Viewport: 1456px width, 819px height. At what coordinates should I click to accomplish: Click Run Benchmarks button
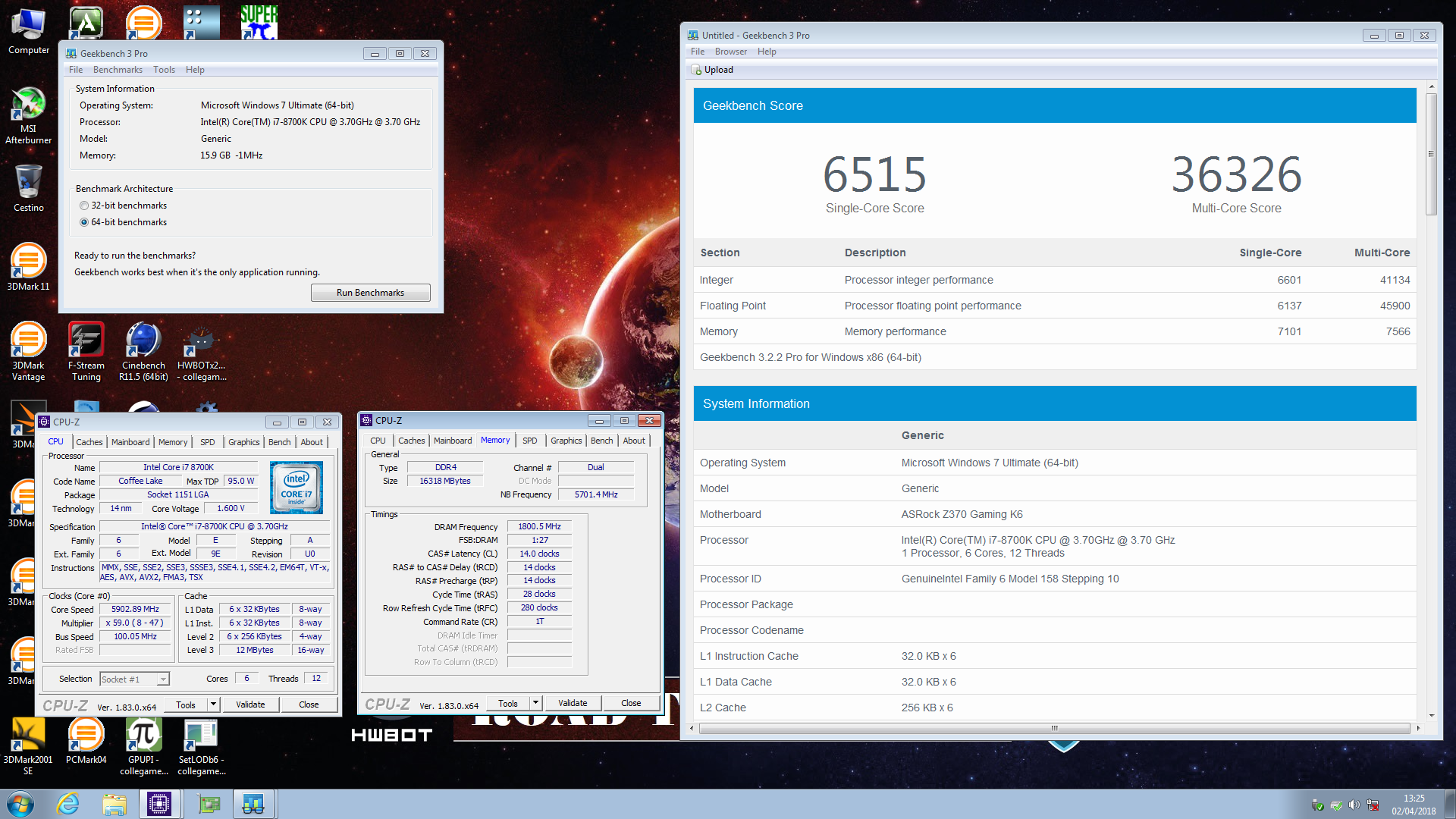[x=370, y=293]
